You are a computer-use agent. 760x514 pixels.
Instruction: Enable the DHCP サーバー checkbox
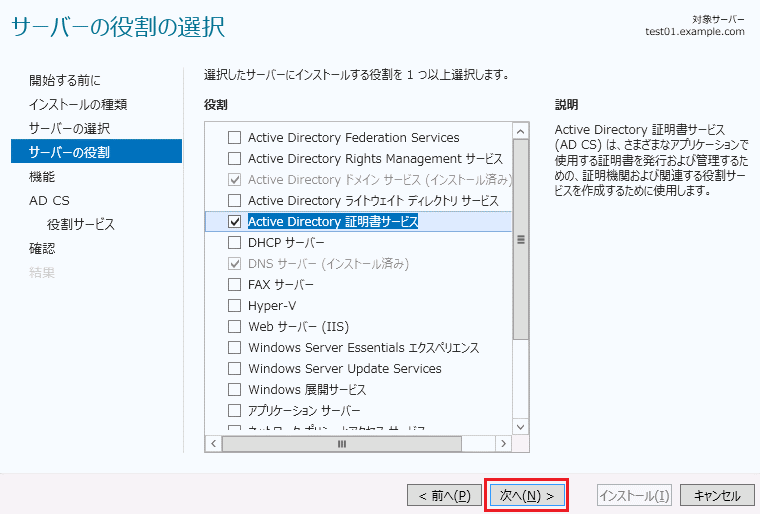click(x=235, y=242)
